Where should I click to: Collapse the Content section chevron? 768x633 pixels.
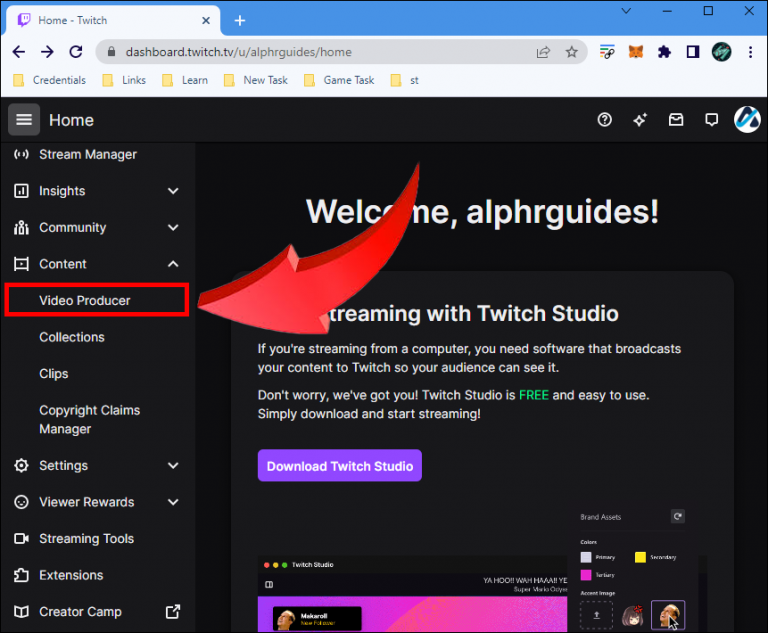coord(173,264)
